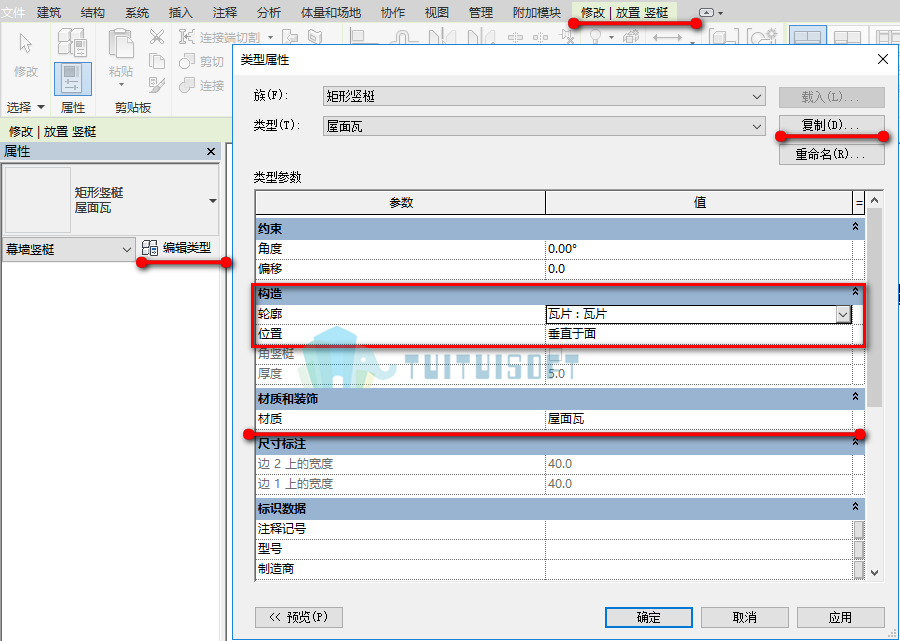Collapse the 标识数据 parameter group
The width and height of the screenshot is (900, 641).
pos(855,507)
